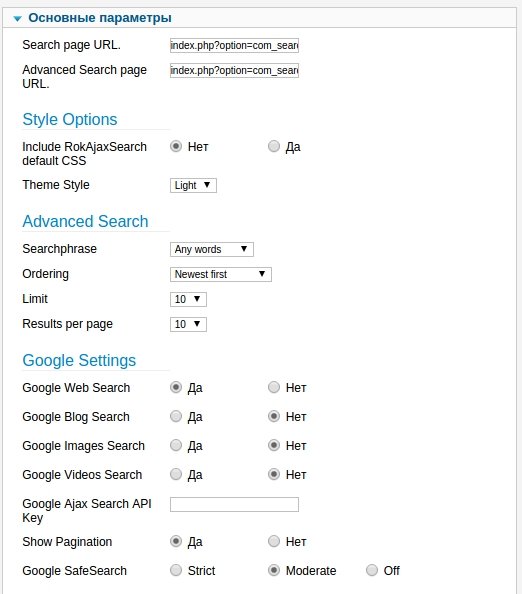Viewport: 522px width, 594px height.
Task: Open the Ordering dropdown
Action: 221,274
